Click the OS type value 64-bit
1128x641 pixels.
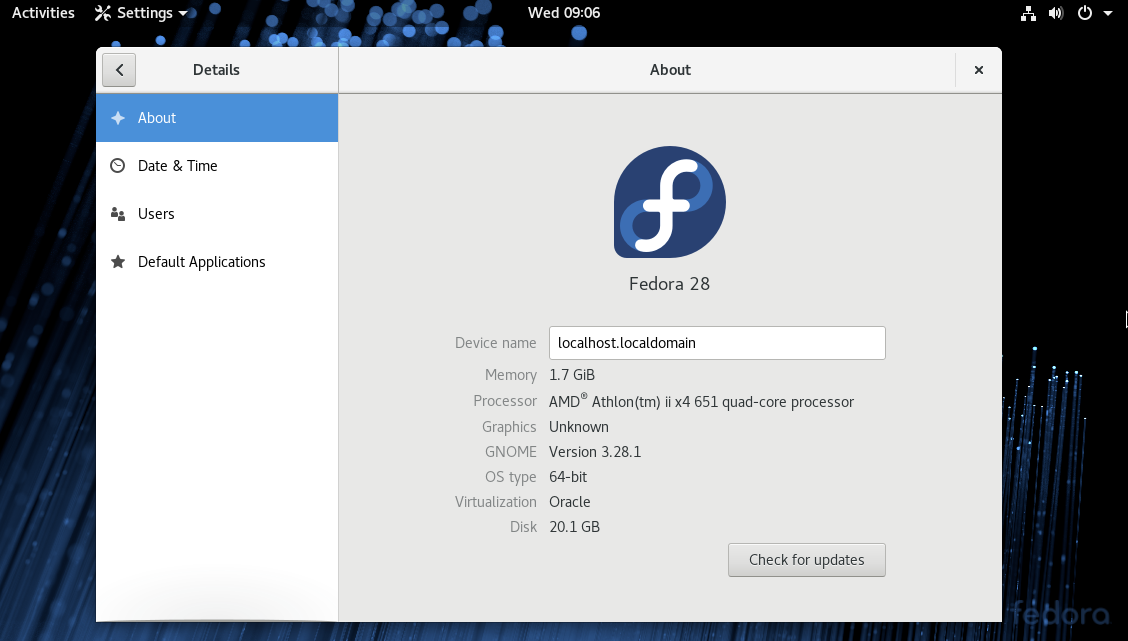[568, 477]
